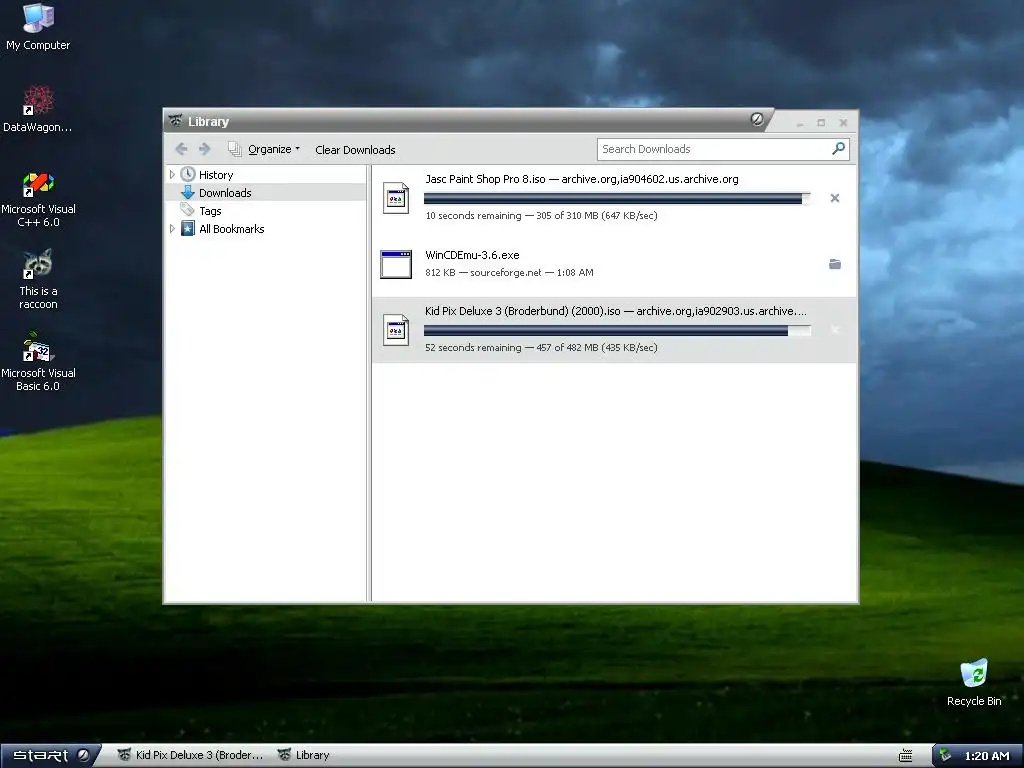
Task: Click the Jasc Paint Shop Pro file icon
Action: coord(396,198)
